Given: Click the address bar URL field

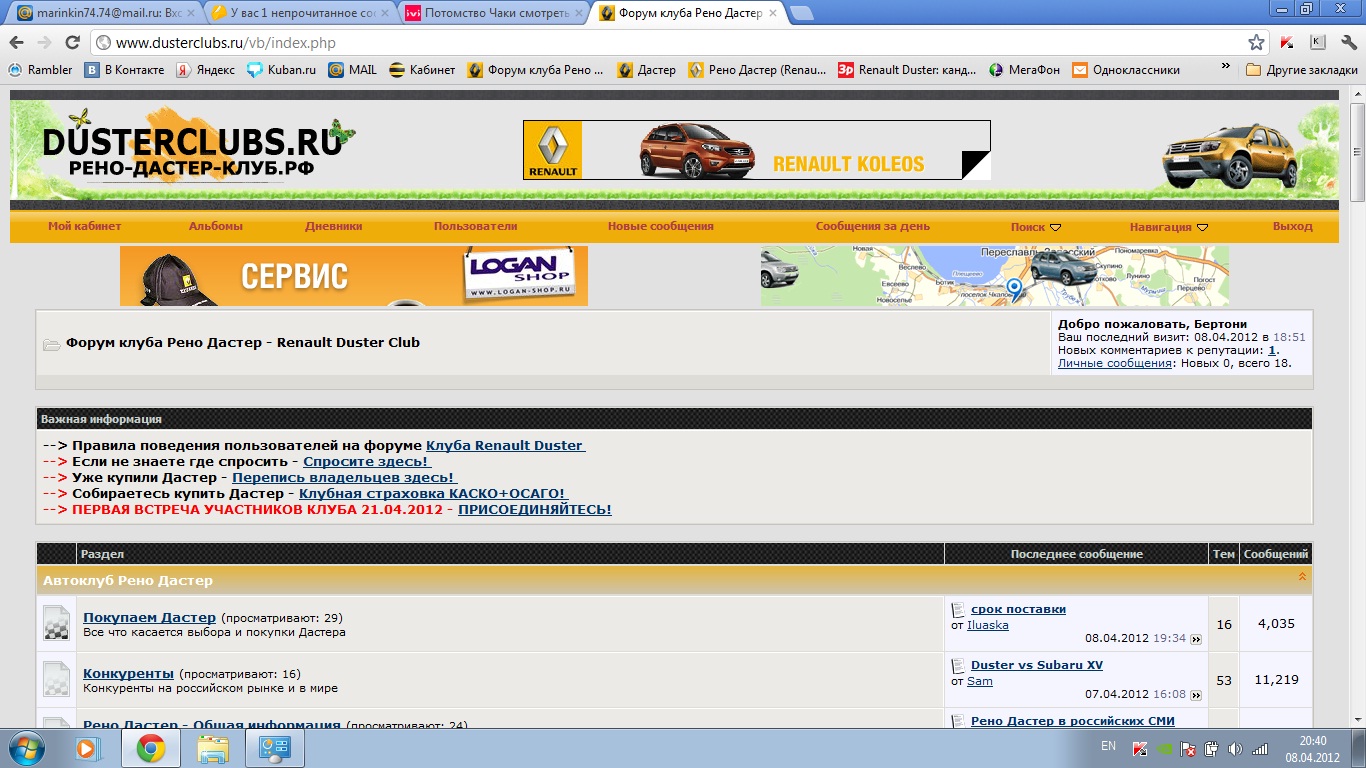Looking at the screenshot, I should click(680, 43).
